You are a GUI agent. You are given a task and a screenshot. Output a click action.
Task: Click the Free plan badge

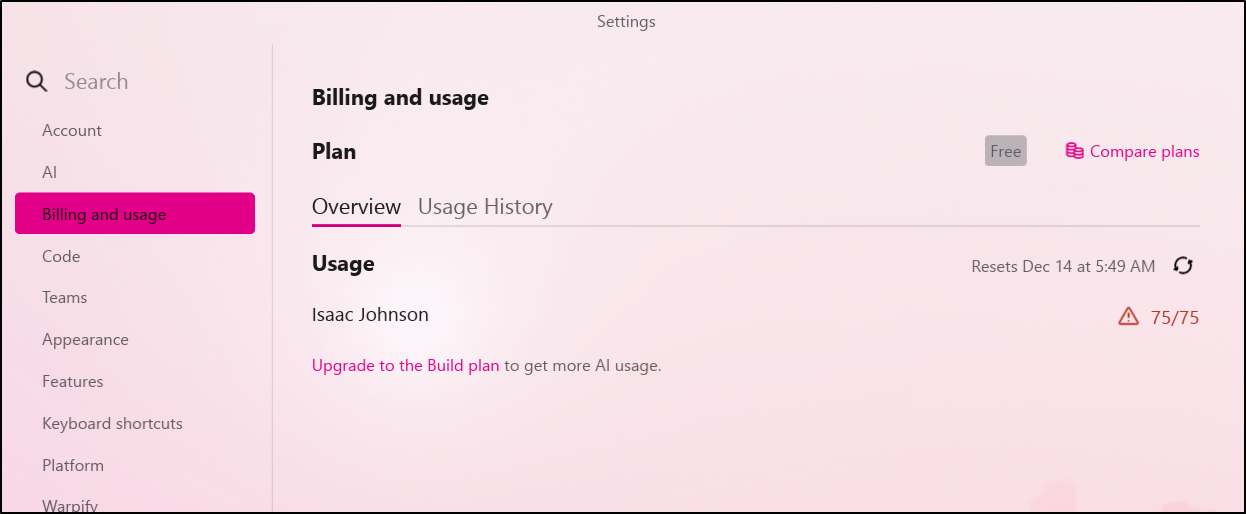click(x=1005, y=151)
